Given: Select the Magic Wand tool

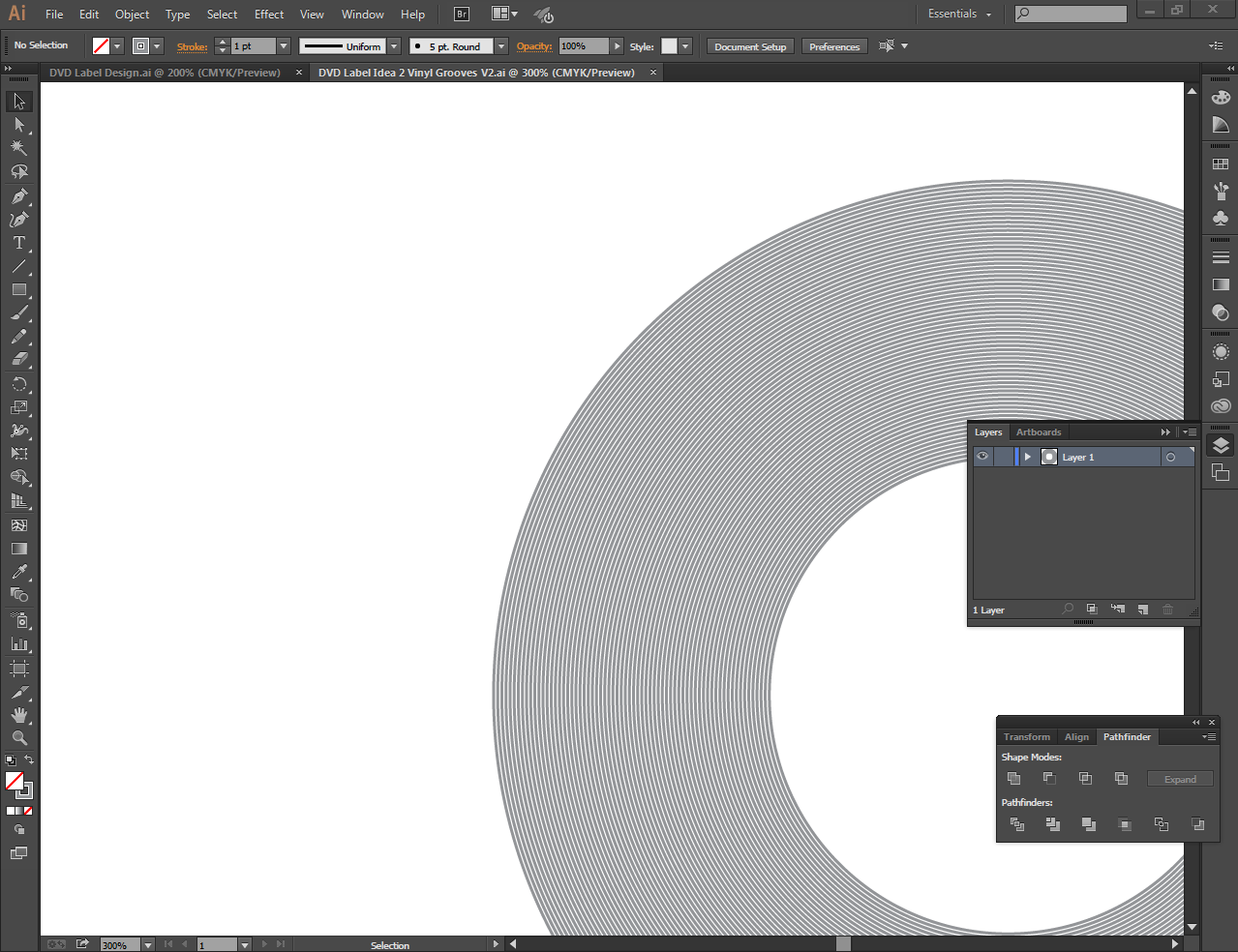Looking at the screenshot, I should pyautogui.click(x=19, y=148).
